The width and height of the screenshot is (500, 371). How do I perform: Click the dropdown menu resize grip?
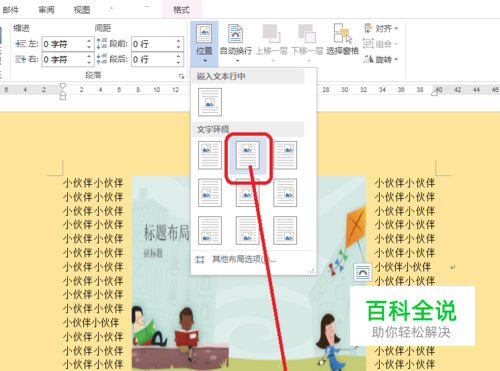point(312,271)
